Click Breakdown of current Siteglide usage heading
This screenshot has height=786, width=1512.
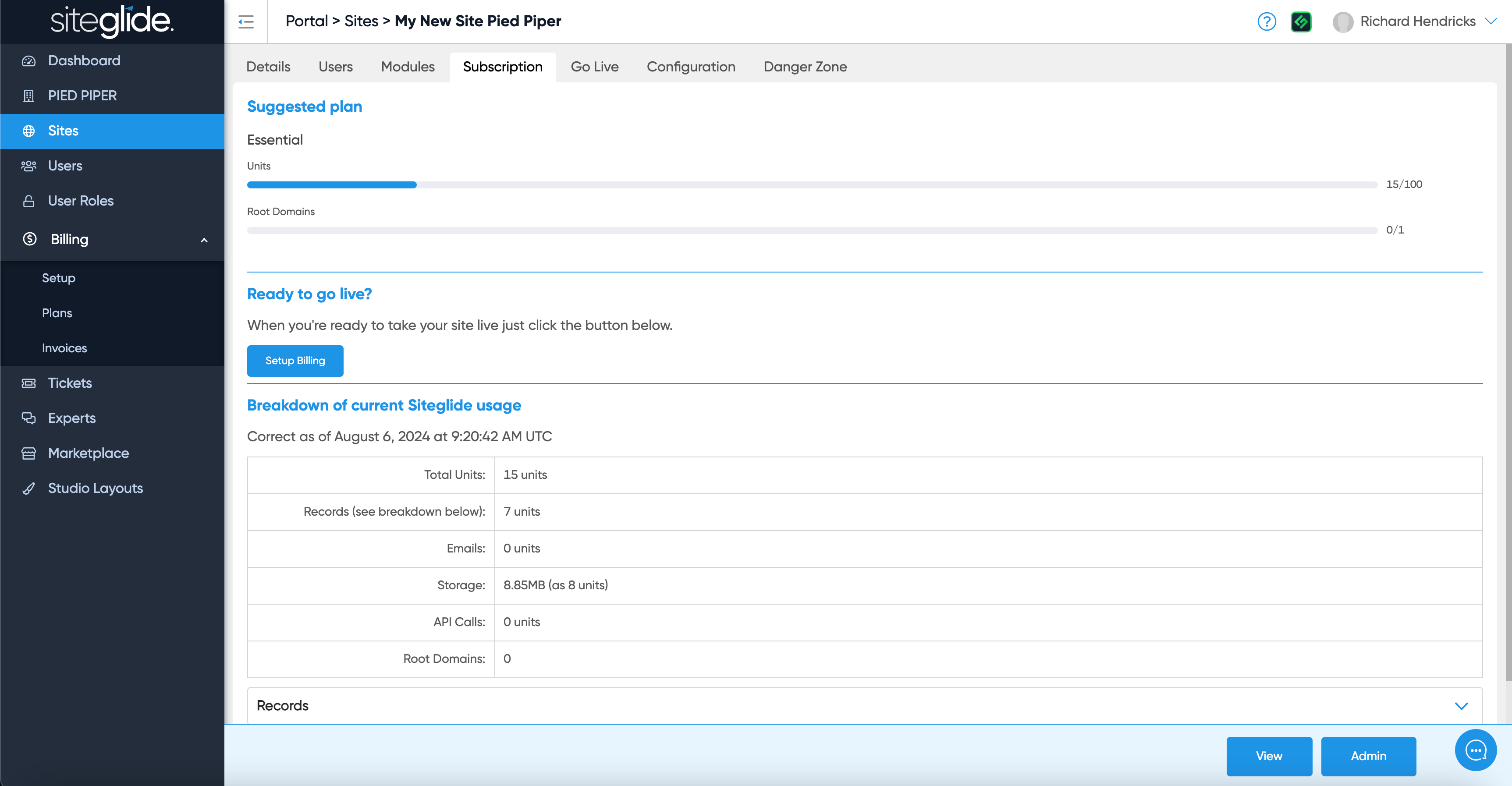point(384,406)
